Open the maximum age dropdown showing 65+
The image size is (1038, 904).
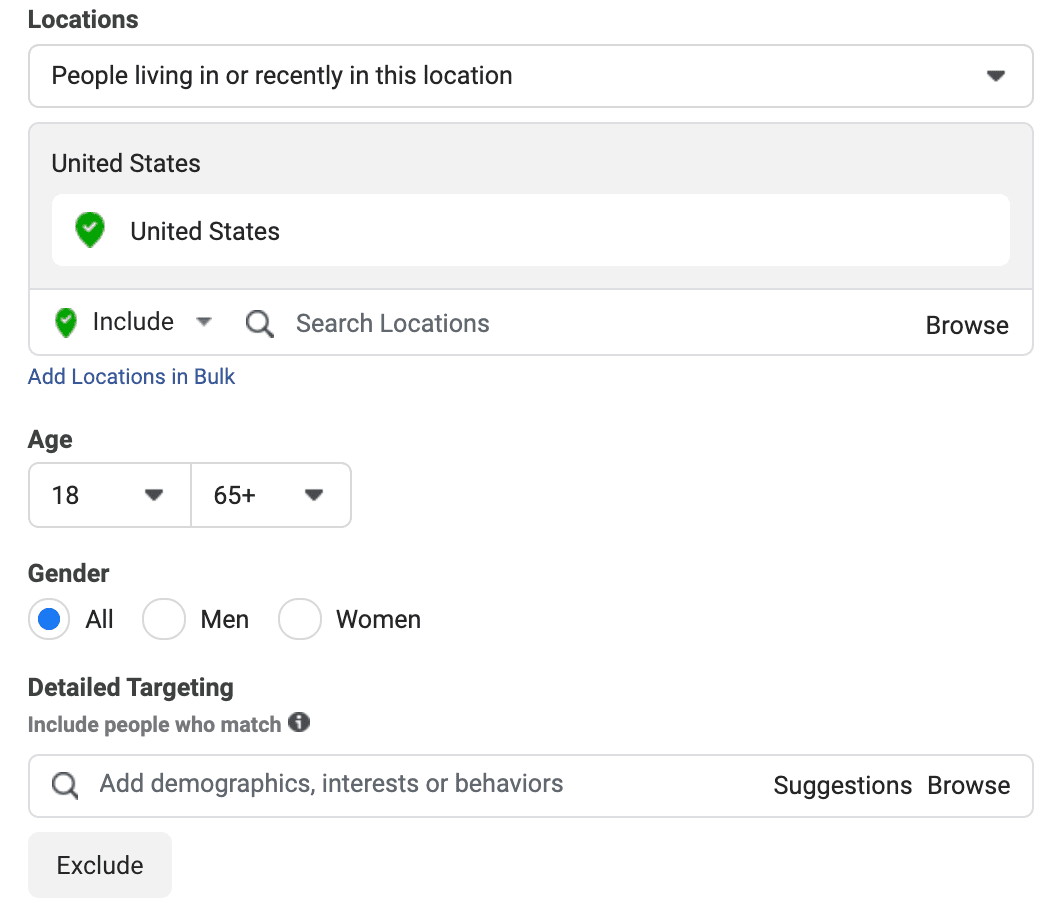271,495
